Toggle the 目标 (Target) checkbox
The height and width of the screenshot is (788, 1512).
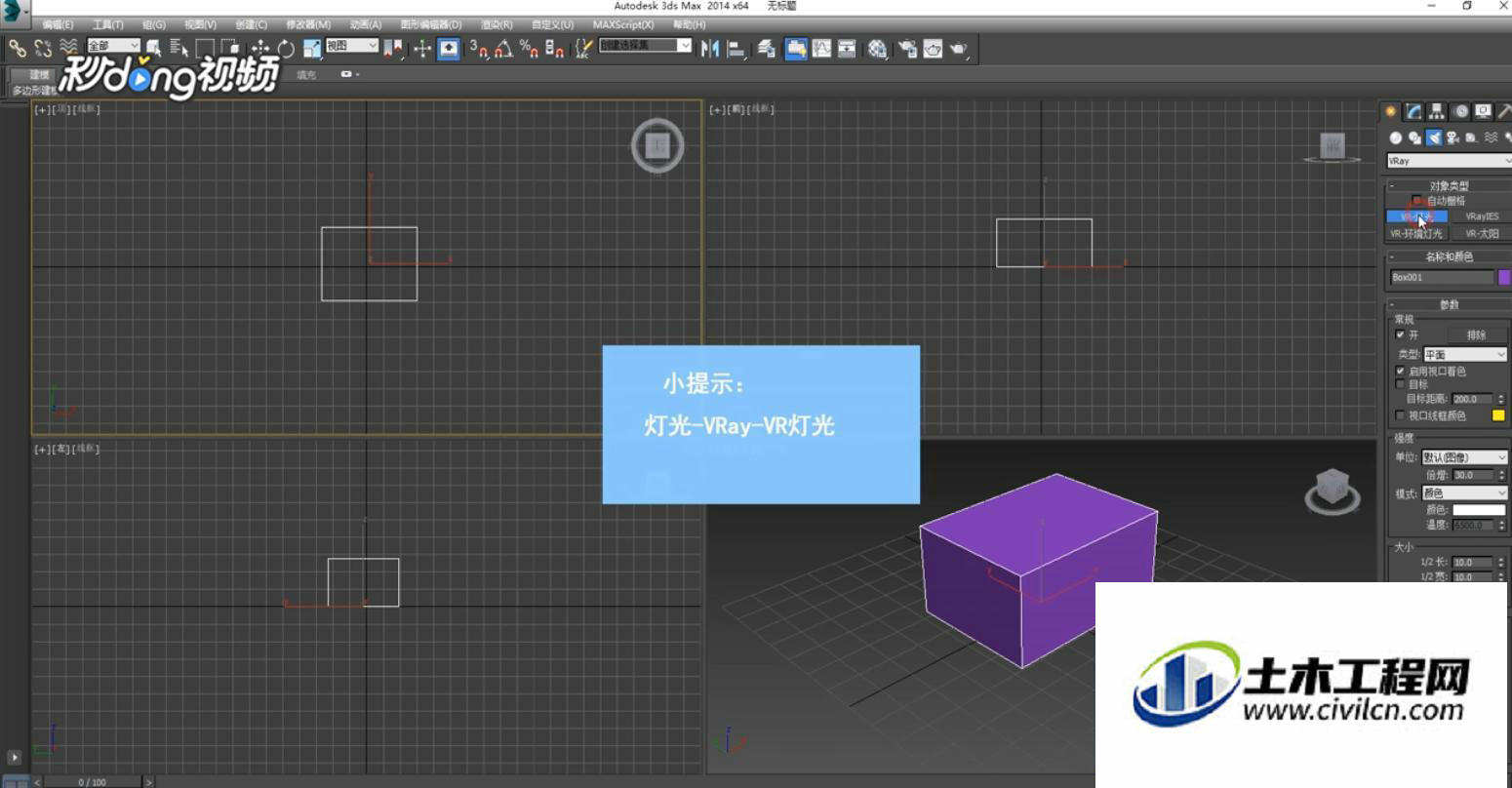tap(1400, 384)
